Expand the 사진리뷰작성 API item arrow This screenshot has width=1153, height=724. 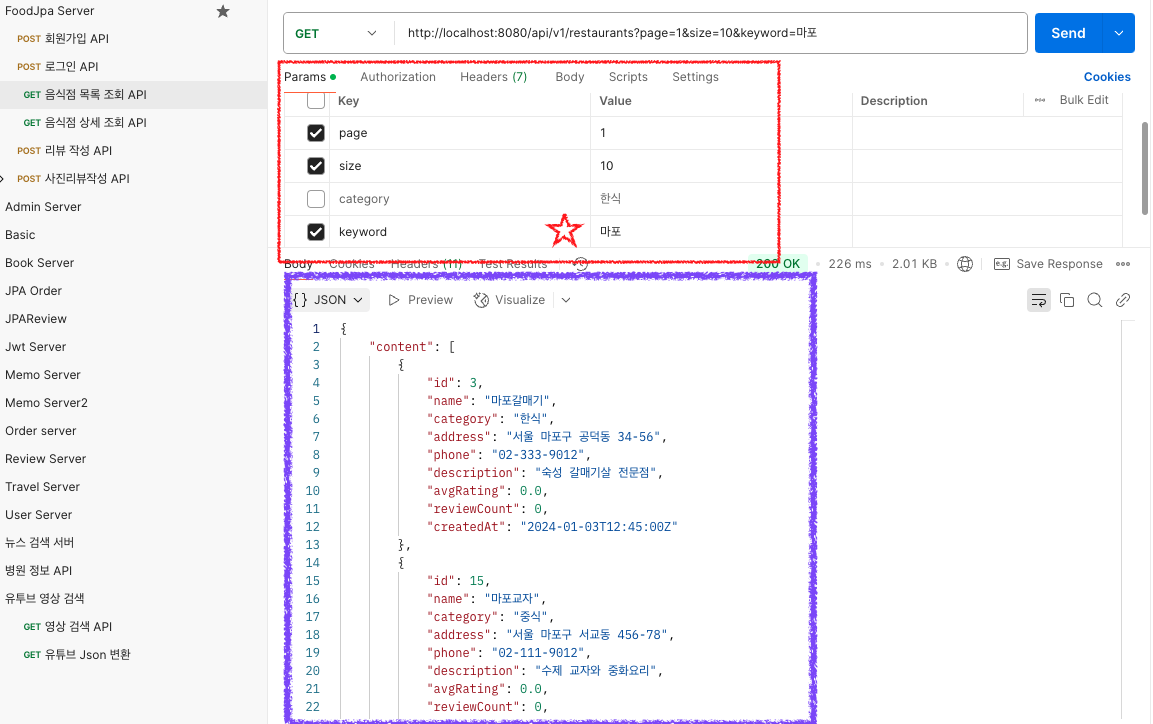[3, 179]
